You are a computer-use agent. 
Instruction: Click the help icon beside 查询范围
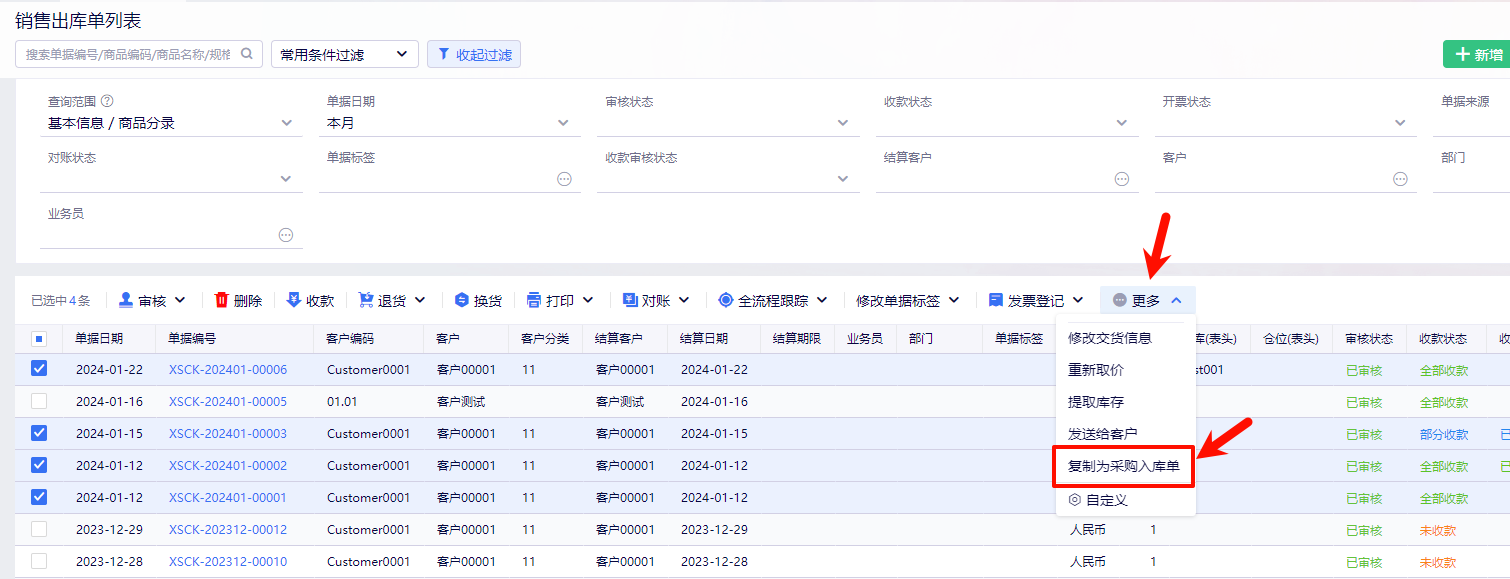(x=107, y=101)
